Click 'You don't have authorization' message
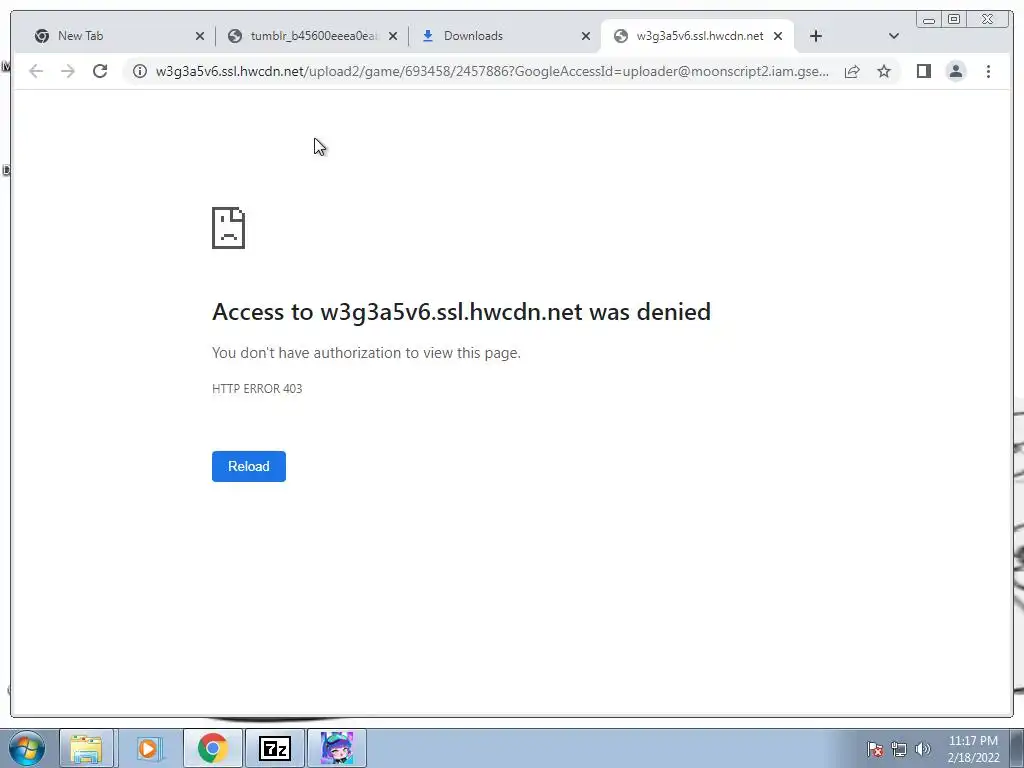This screenshot has height=768, width=1024. (x=366, y=353)
